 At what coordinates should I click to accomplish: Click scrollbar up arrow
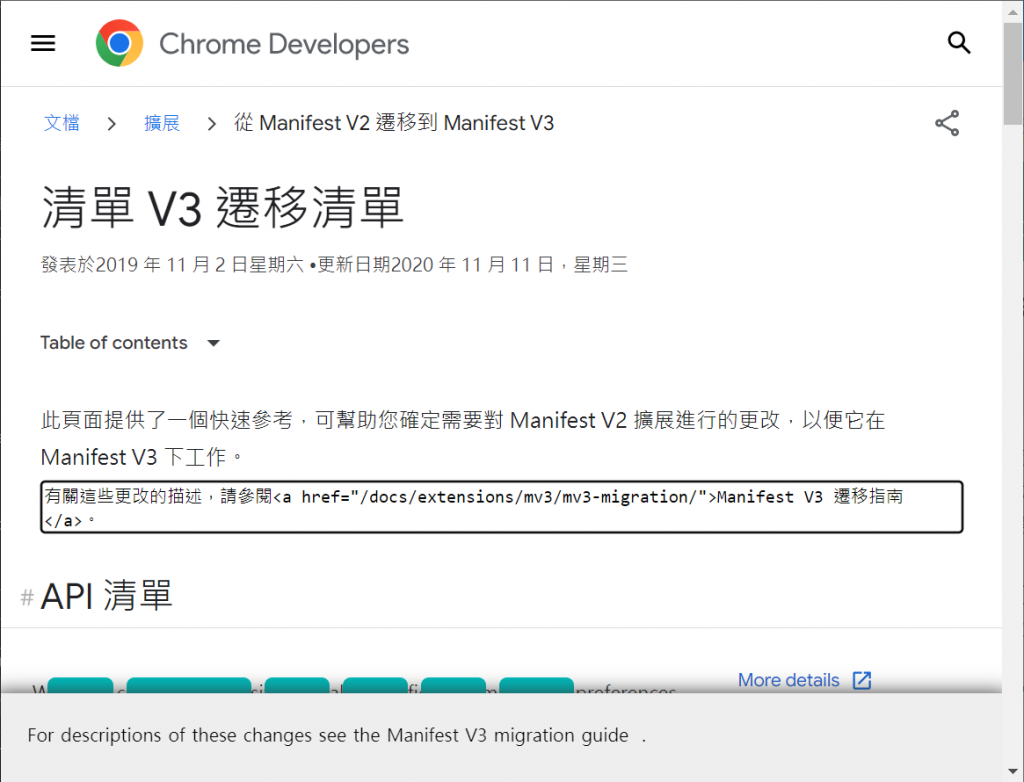tap(1013, 11)
